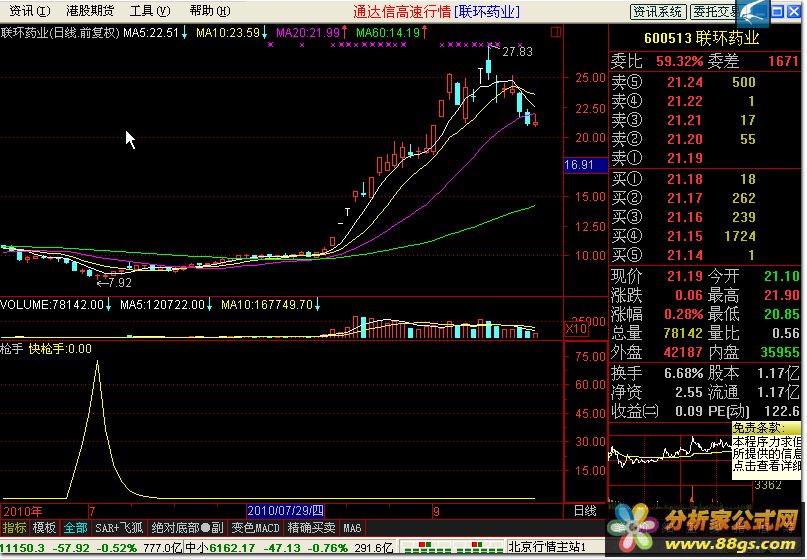The image size is (807, 559).
Task: Click the 联环药业(日线.前复权) chart title
Action: pos(60,33)
